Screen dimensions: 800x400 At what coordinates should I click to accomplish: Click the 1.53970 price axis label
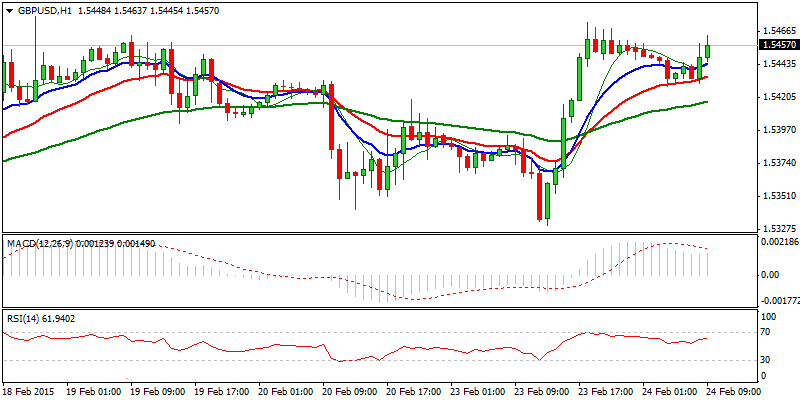(x=779, y=130)
